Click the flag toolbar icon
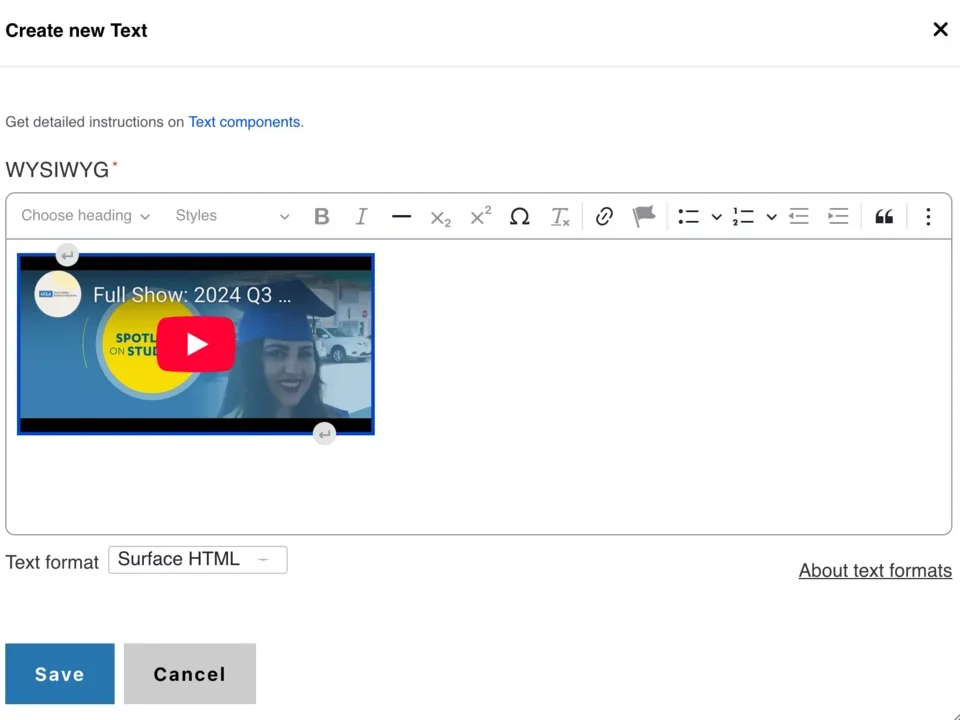The width and height of the screenshot is (960, 720). pos(643,216)
